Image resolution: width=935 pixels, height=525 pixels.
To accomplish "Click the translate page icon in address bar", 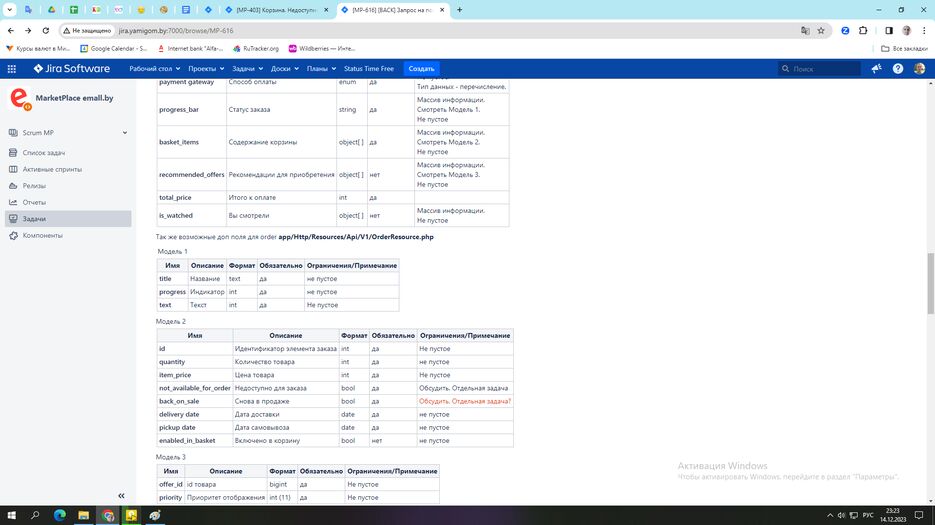I will (805, 30).
